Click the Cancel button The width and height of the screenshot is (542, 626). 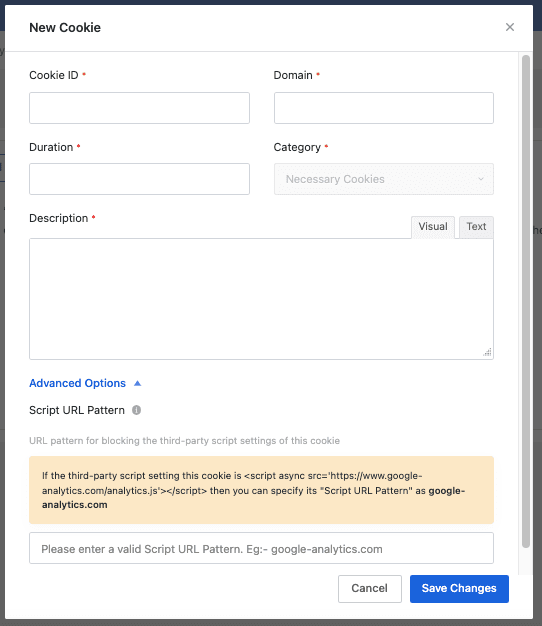[x=370, y=588]
